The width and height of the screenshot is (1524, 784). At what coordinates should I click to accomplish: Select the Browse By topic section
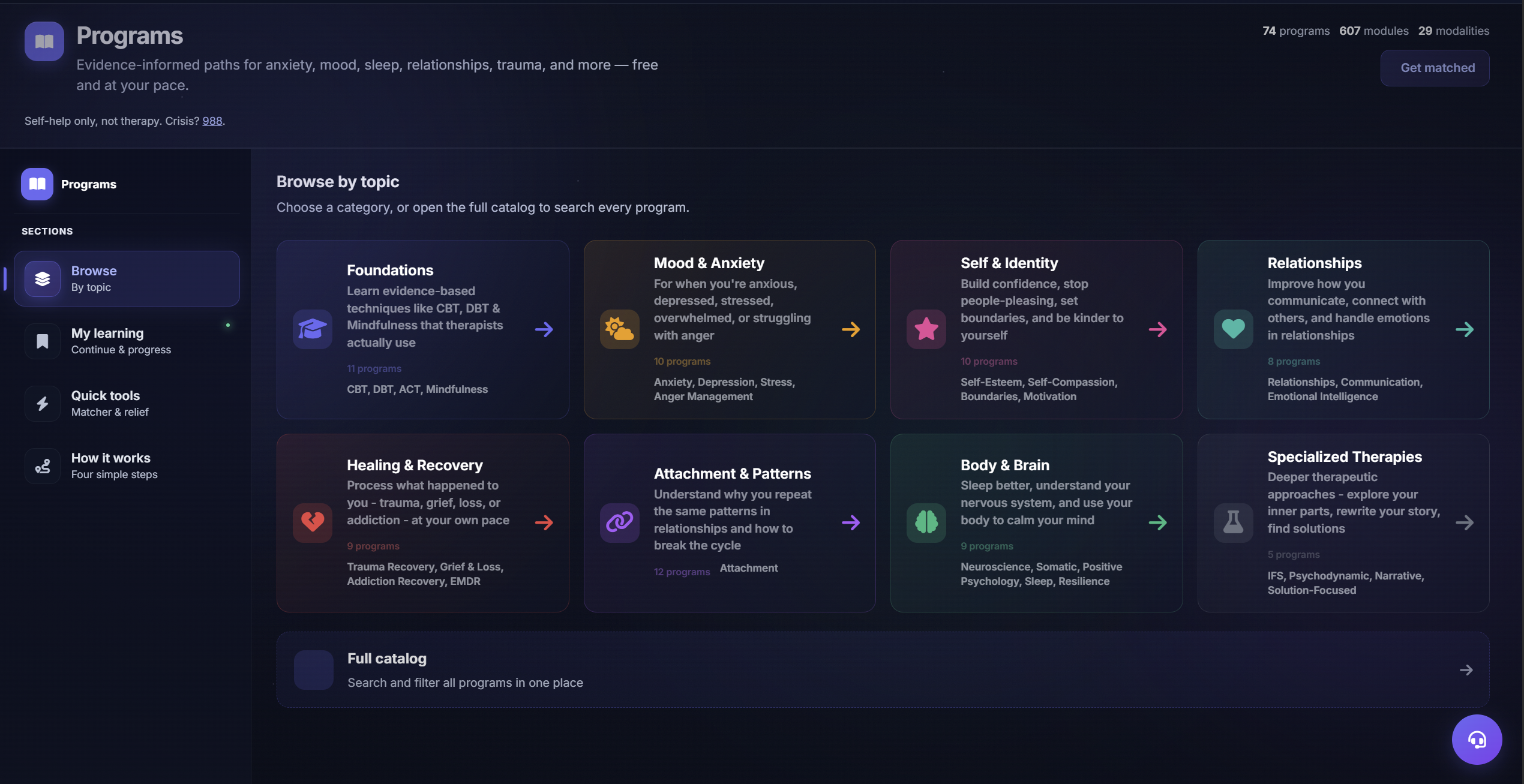click(127, 279)
